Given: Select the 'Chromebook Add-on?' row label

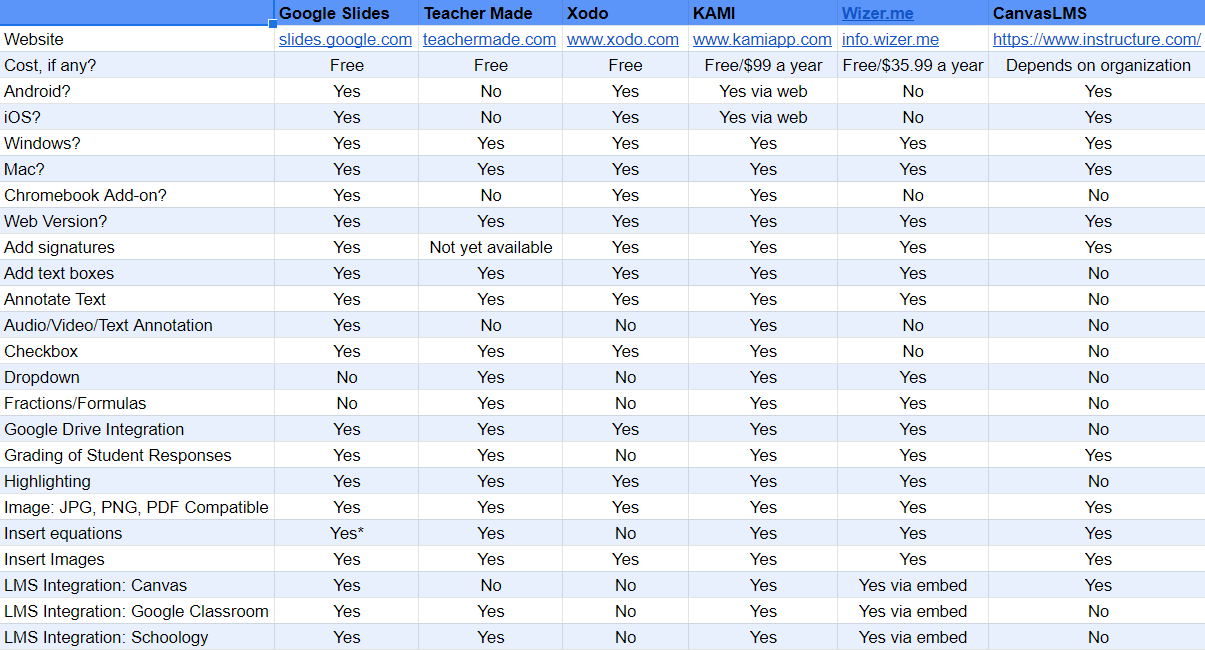Looking at the screenshot, I should tap(137, 195).
